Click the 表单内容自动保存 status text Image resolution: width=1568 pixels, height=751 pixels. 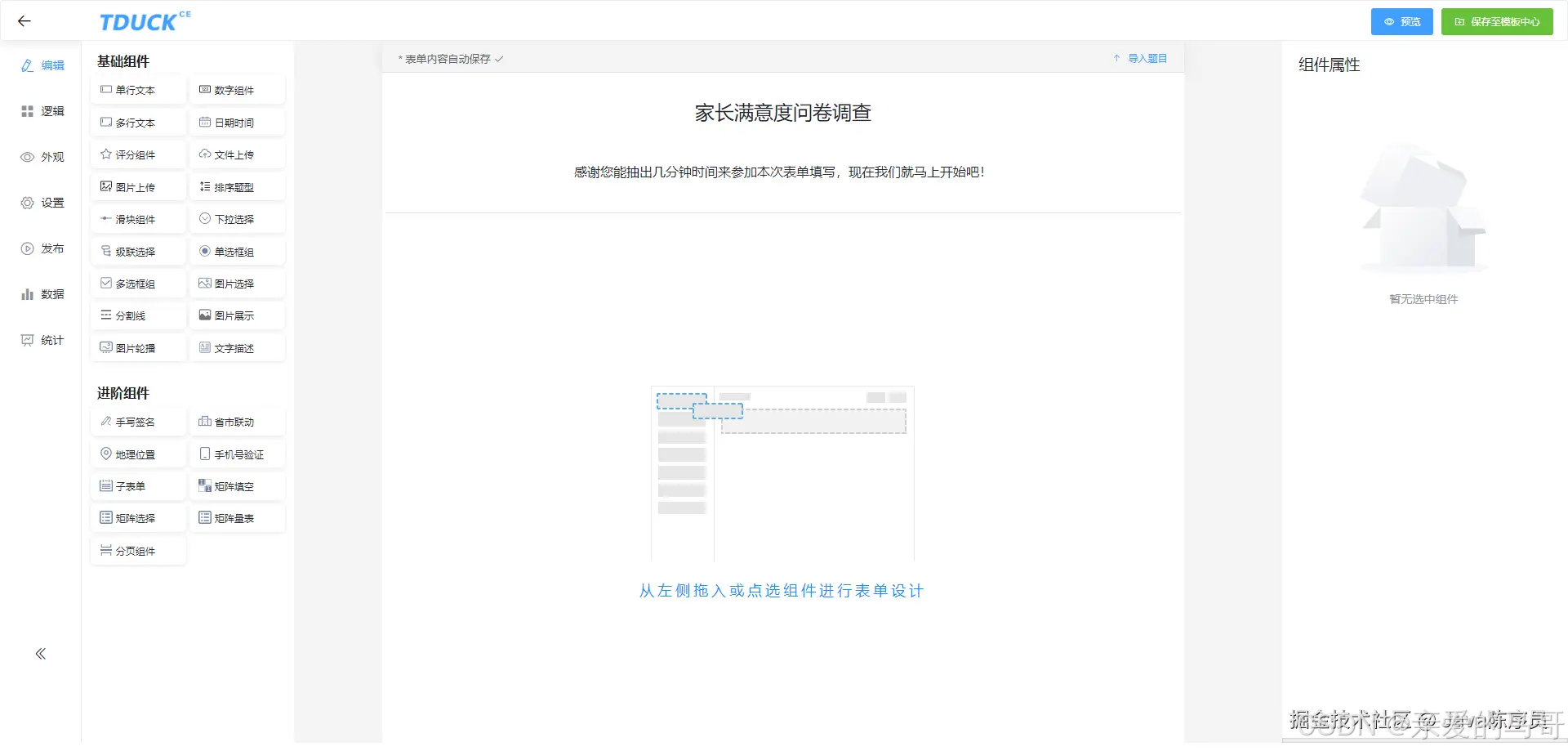[451, 59]
